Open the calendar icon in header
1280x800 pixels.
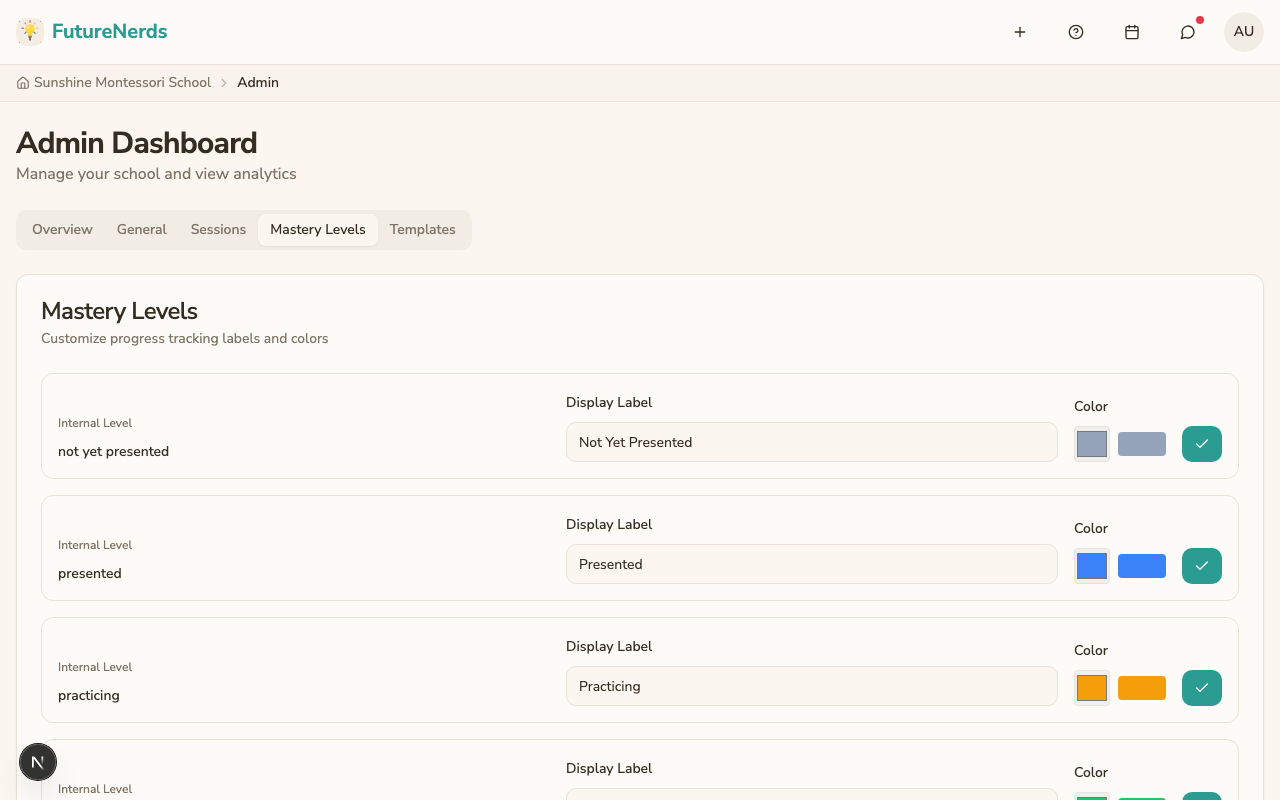tap(1132, 32)
